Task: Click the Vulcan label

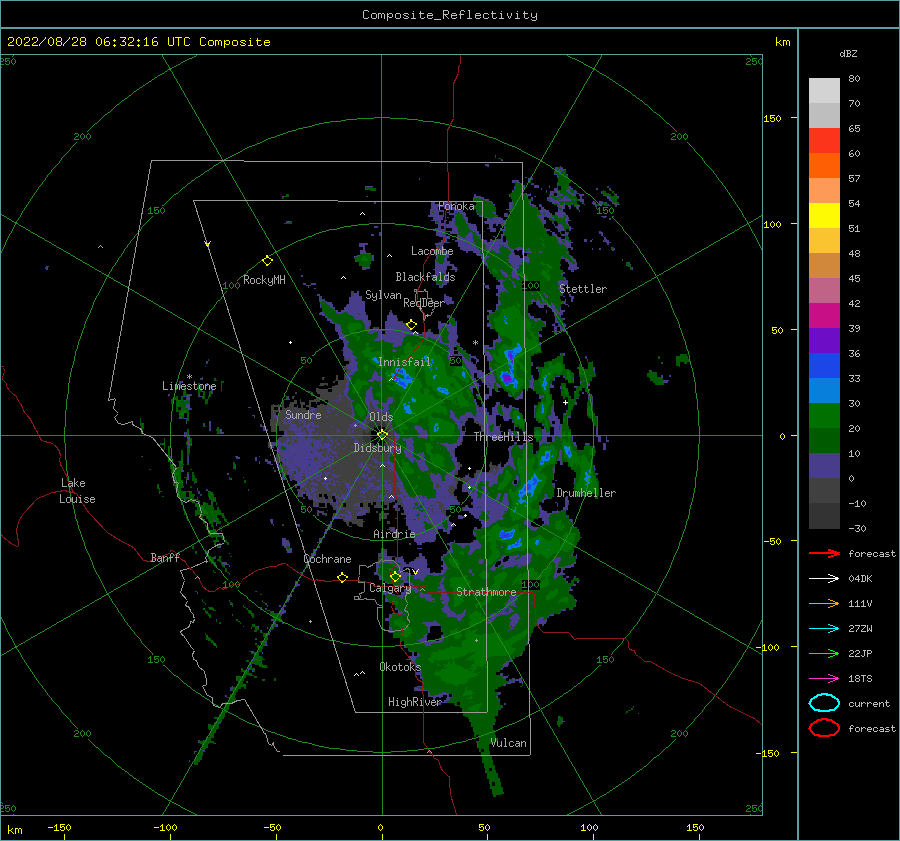Action: point(509,743)
